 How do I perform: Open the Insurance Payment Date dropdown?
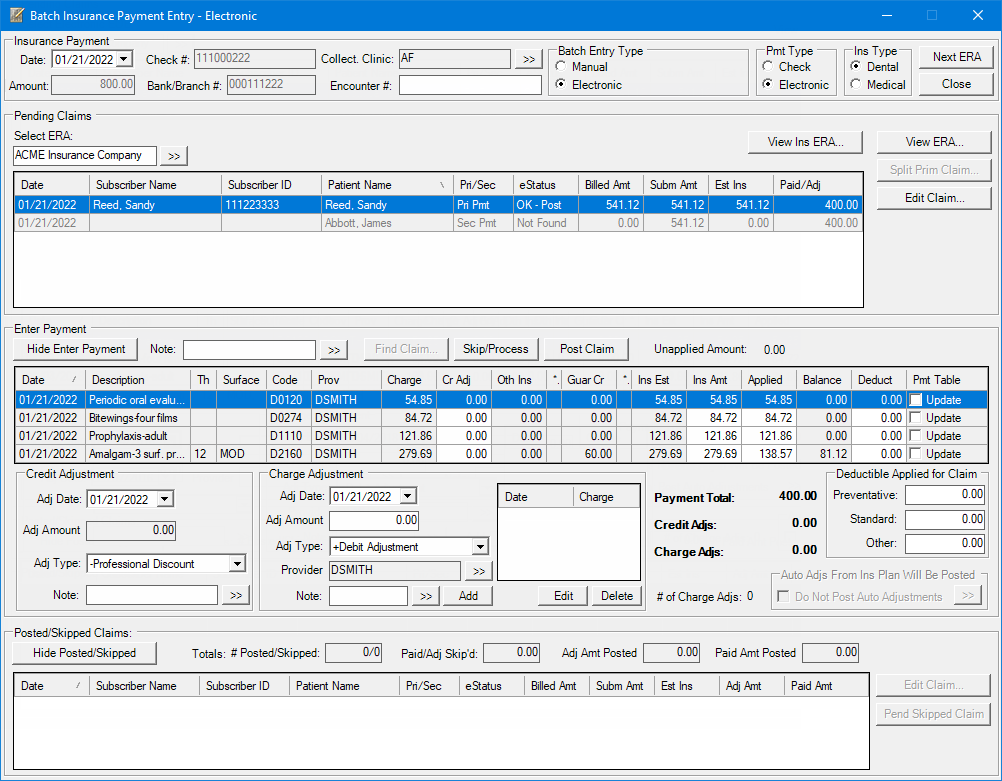[x=124, y=60]
